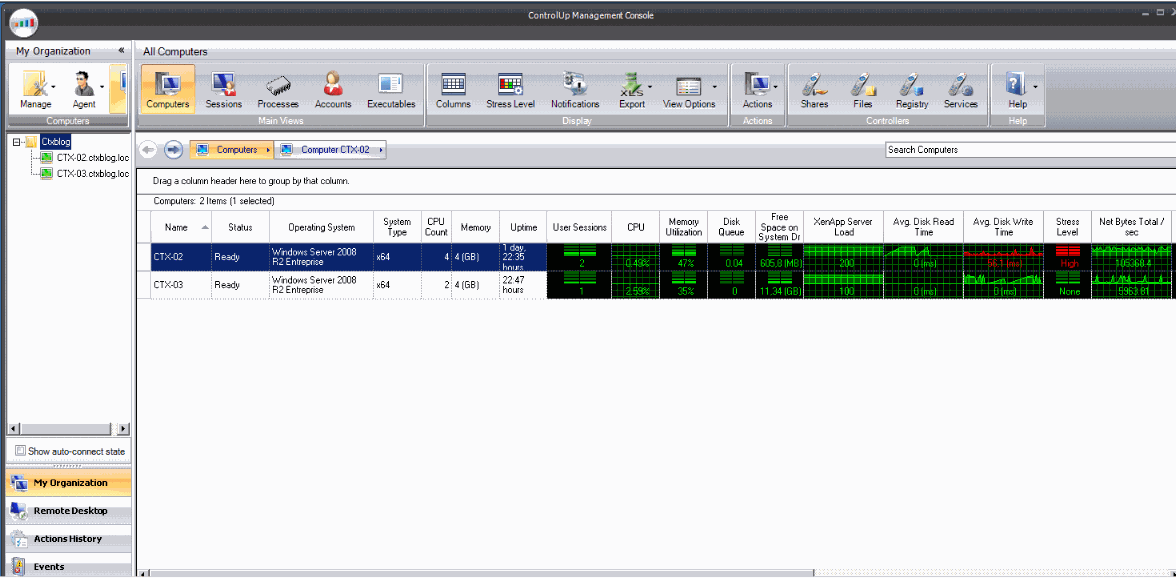Click CTX-02 uptime '1 day, 22:35 hours'

point(524,256)
